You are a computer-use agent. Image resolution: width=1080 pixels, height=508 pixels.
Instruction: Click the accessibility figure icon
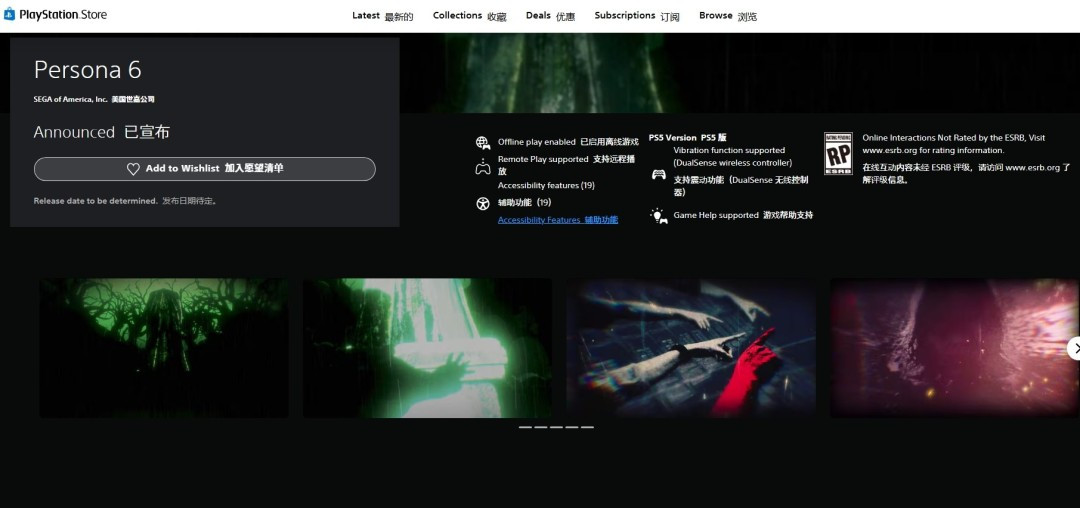[x=482, y=203]
